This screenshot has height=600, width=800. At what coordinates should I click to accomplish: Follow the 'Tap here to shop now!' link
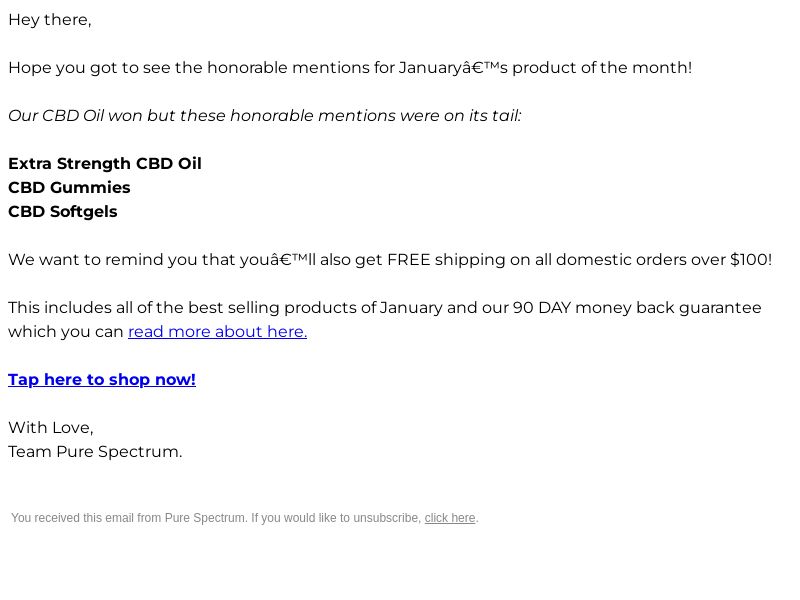102,380
